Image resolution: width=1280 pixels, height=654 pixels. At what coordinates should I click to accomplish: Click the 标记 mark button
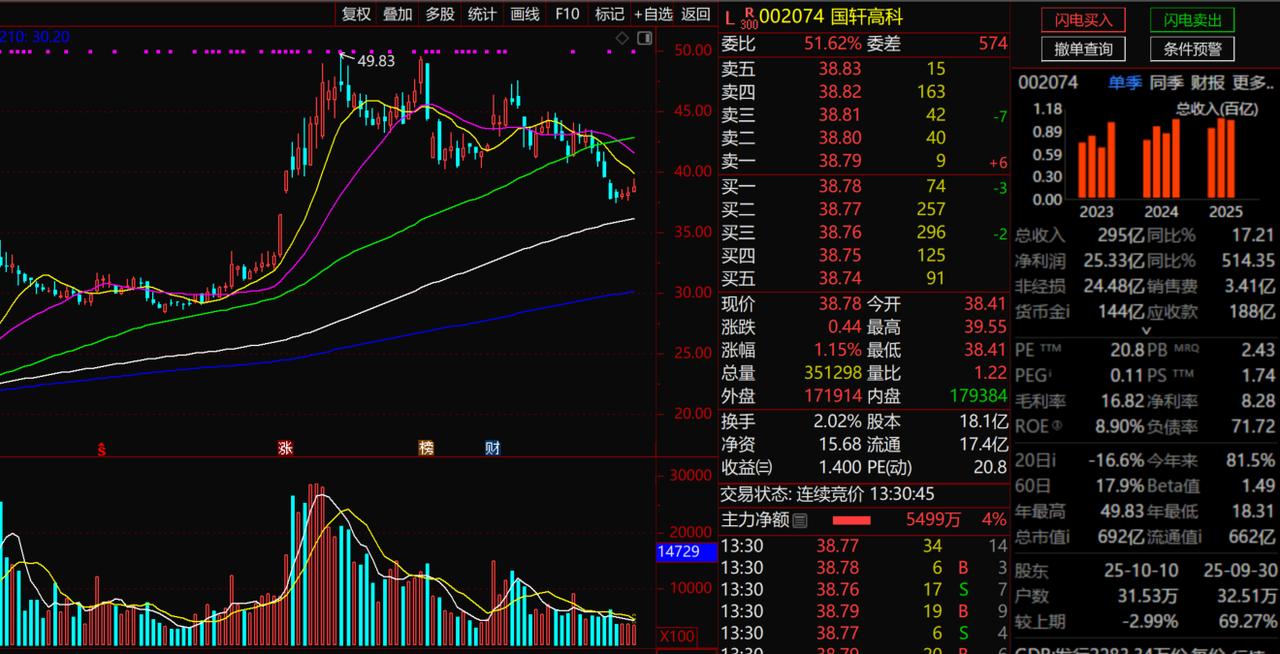coord(609,14)
